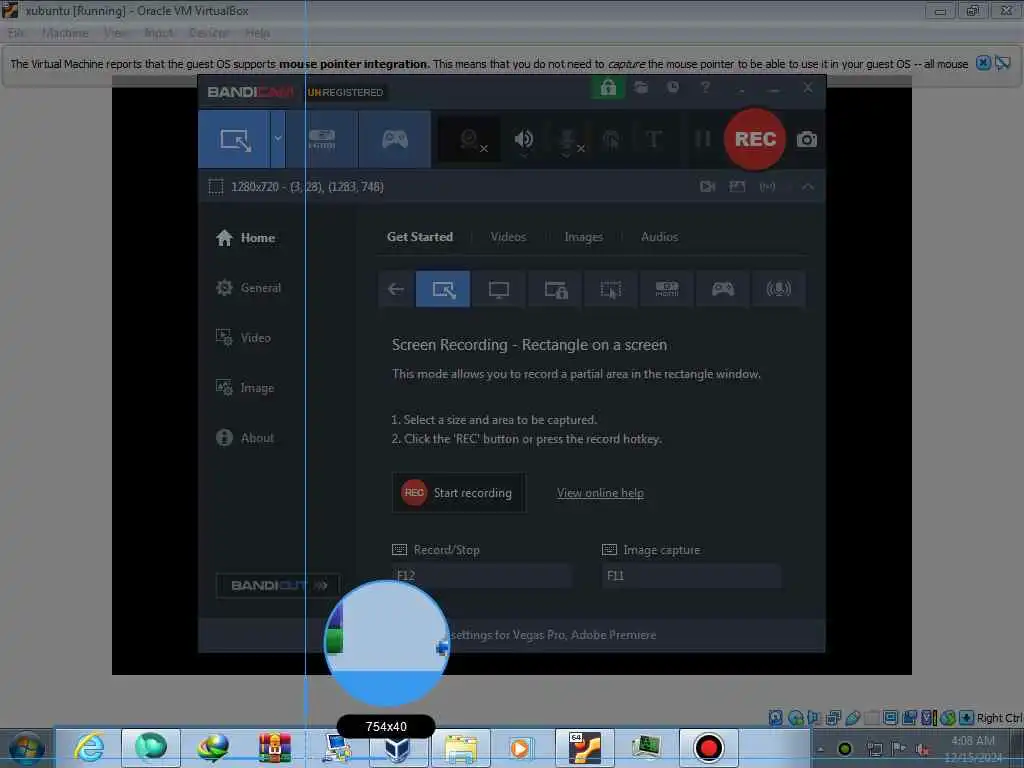Open General settings in sidebar

click(x=249, y=288)
